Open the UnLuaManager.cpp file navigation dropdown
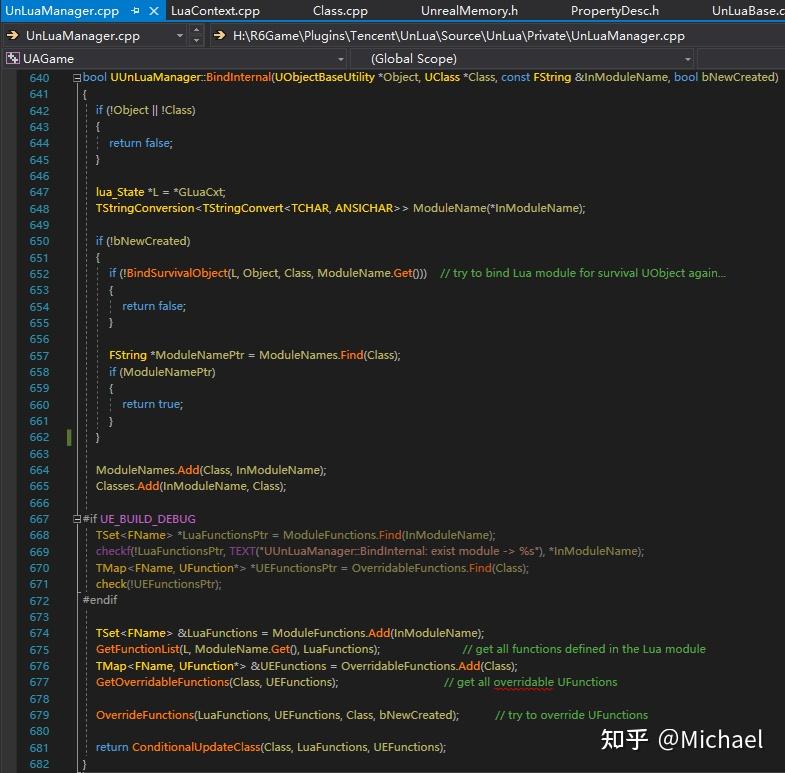Viewport: 785px width, 773px height. [180, 36]
